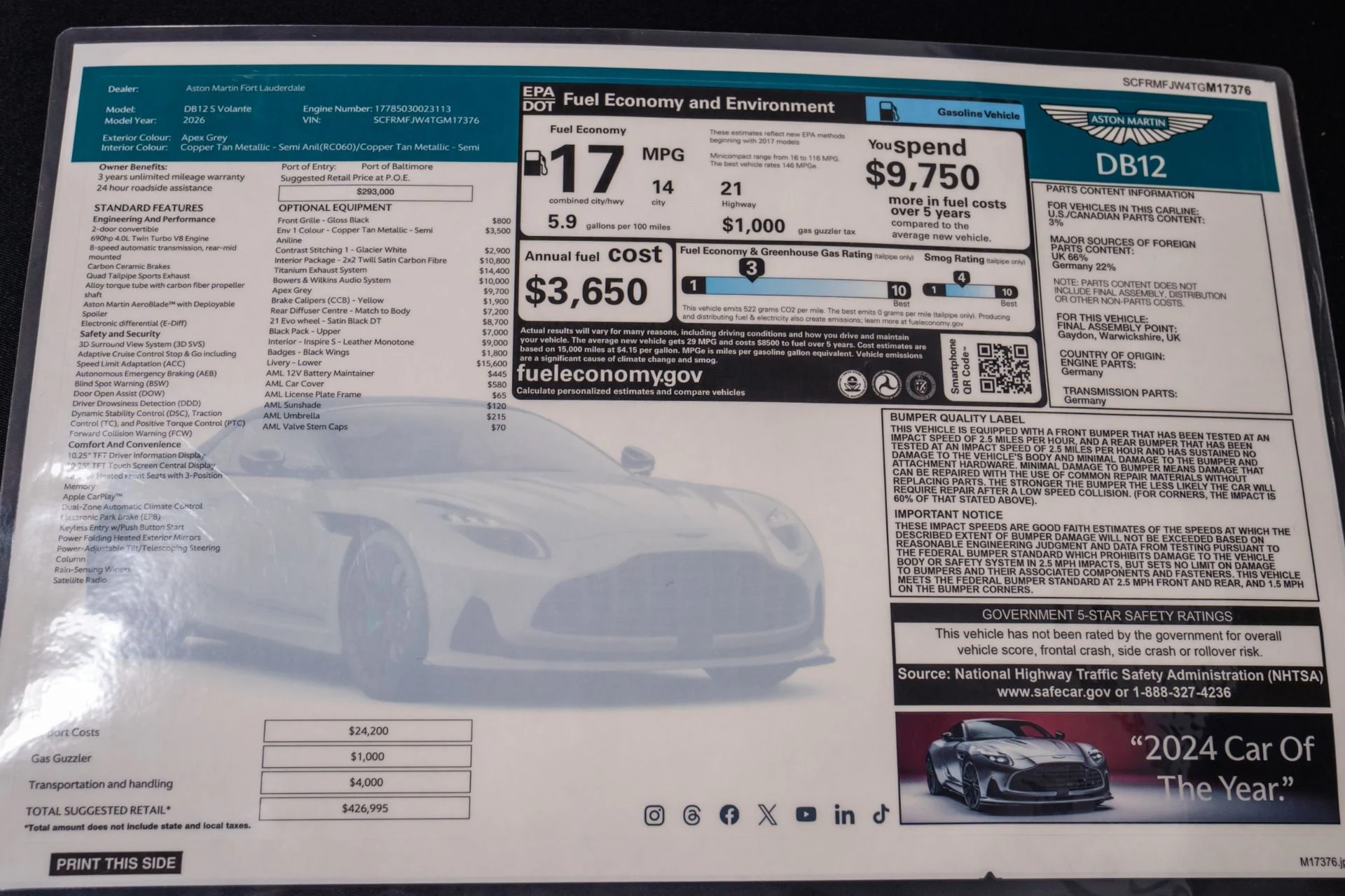Click the GOVERNMENT 5-STAR SAFETY RATINGS header

(x=1107, y=616)
